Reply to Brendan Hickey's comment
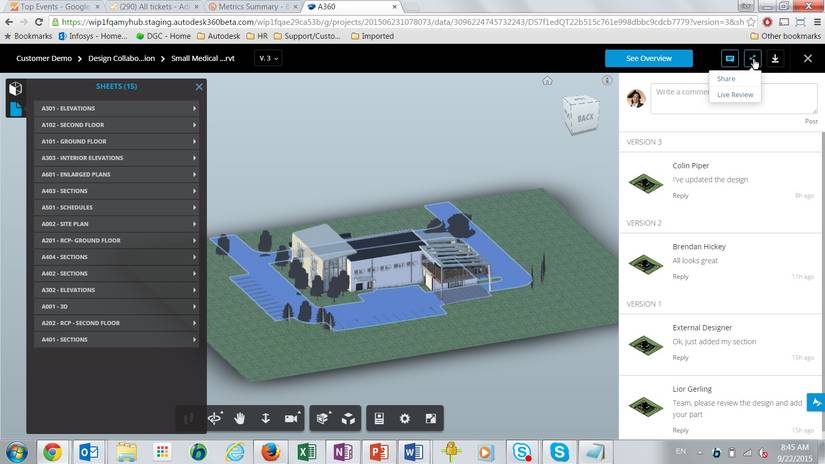This screenshot has width=825, height=464. tap(680, 277)
